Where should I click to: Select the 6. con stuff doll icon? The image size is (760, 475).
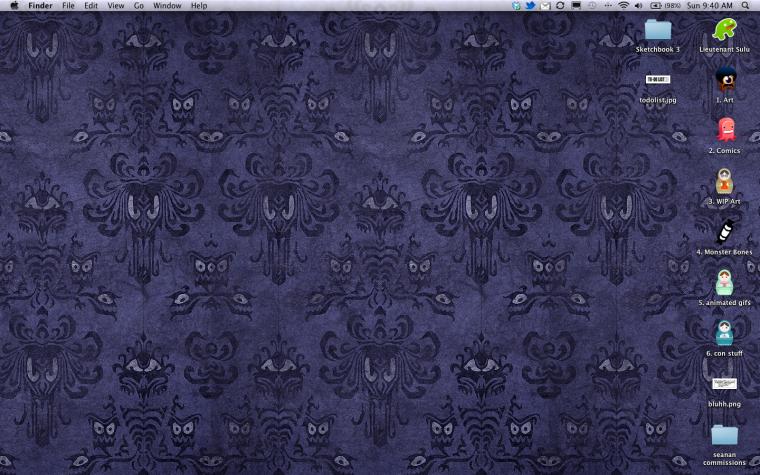(724, 332)
